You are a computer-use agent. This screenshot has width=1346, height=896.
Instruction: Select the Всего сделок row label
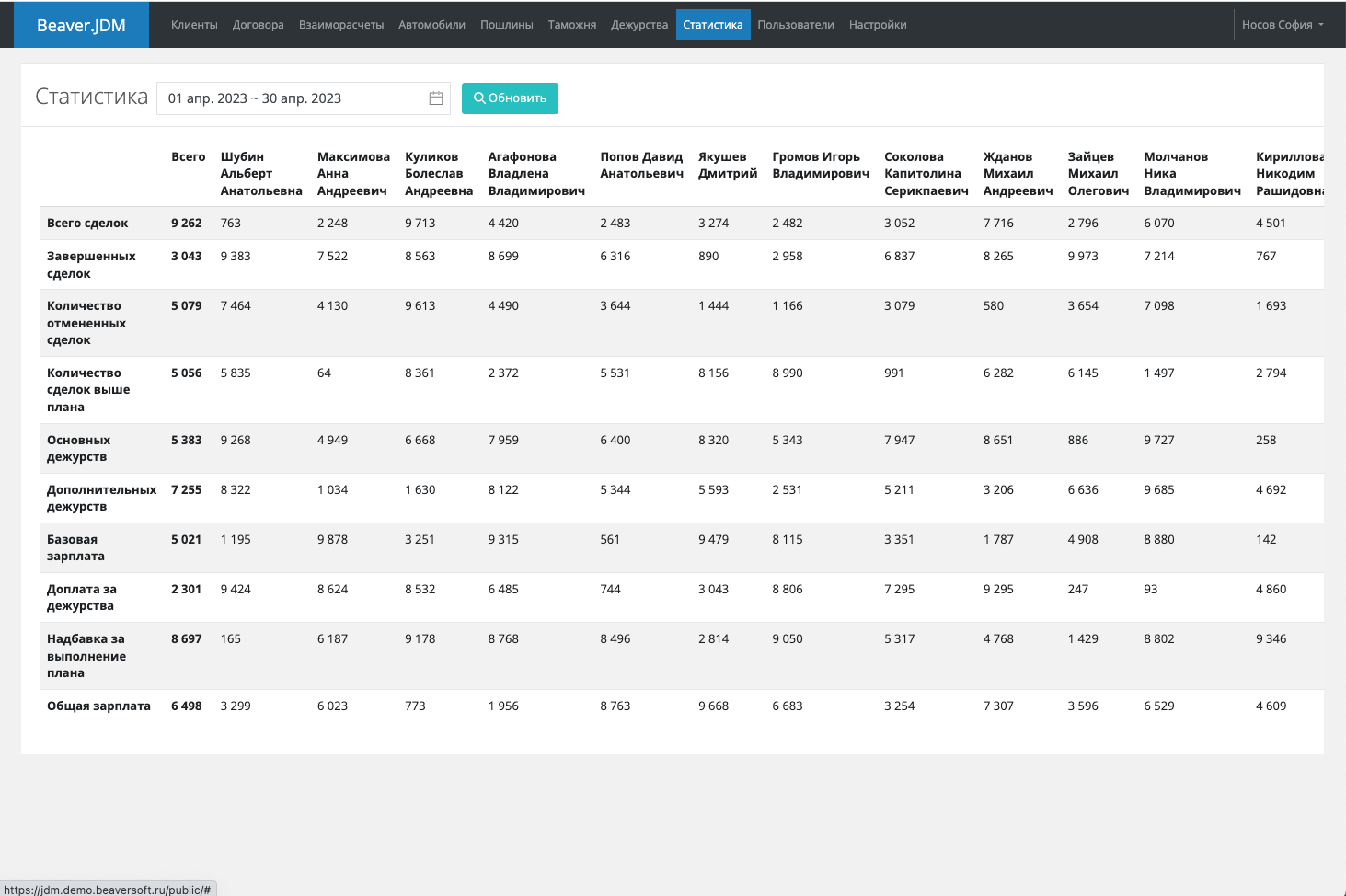[x=87, y=224]
